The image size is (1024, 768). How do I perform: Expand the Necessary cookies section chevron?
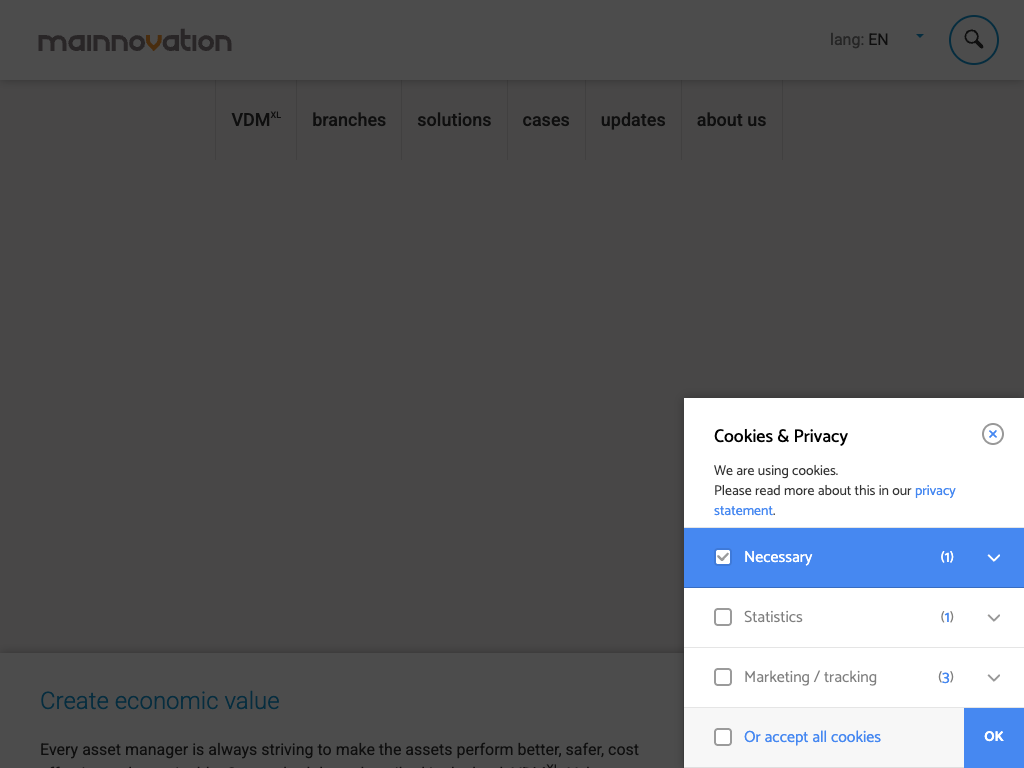click(x=993, y=558)
